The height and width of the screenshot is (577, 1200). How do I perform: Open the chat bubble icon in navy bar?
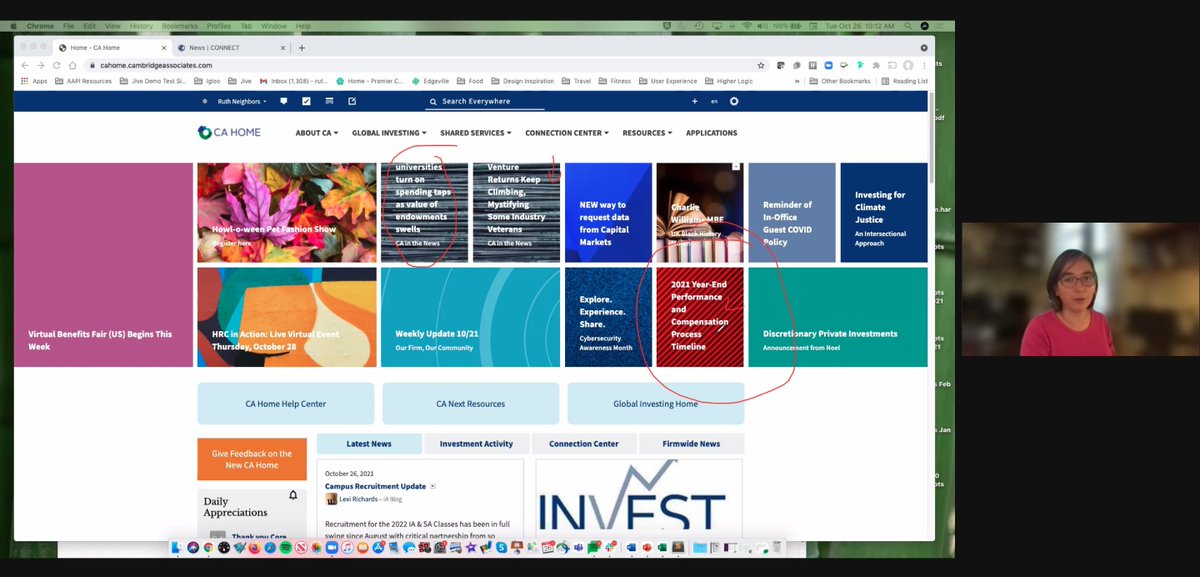coord(284,101)
